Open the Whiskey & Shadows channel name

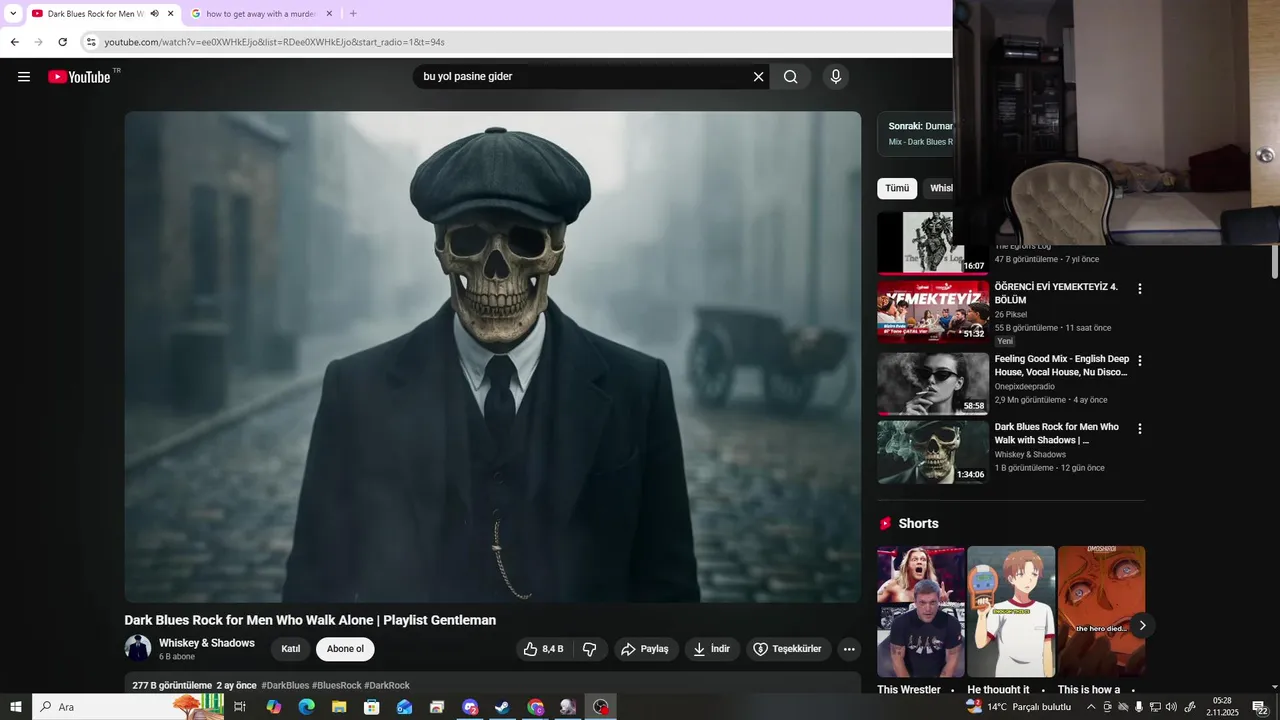coord(207,643)
